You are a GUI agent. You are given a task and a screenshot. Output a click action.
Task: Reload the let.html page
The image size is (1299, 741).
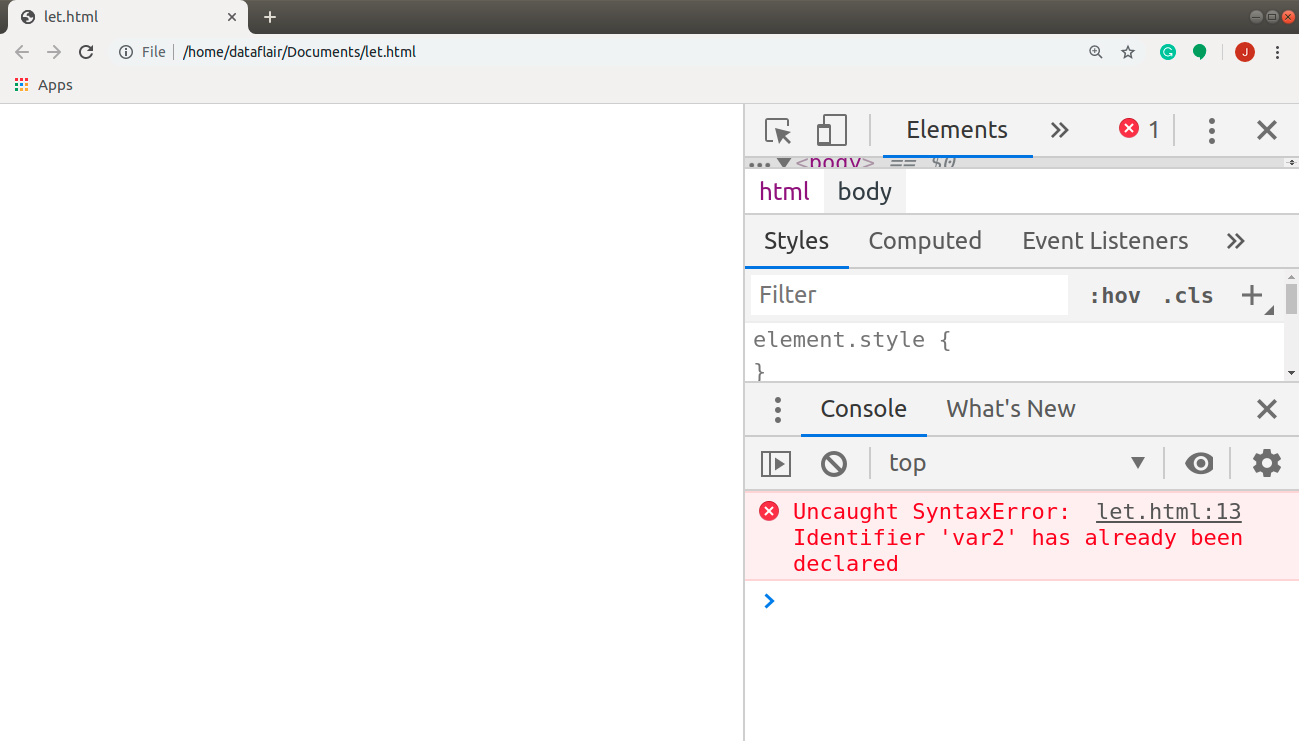coord(86,51)
